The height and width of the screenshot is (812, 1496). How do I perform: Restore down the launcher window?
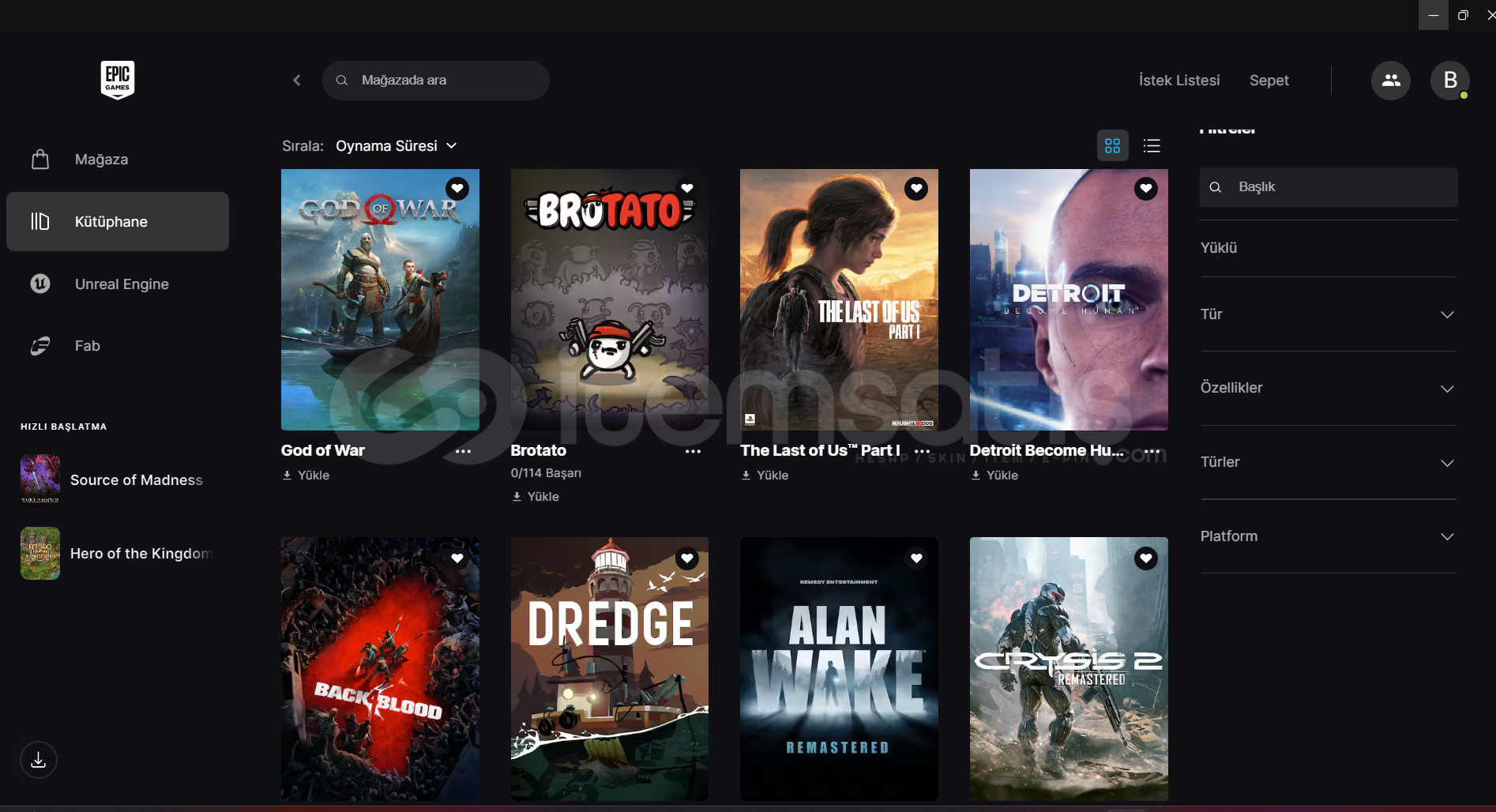coord(1463,15)
